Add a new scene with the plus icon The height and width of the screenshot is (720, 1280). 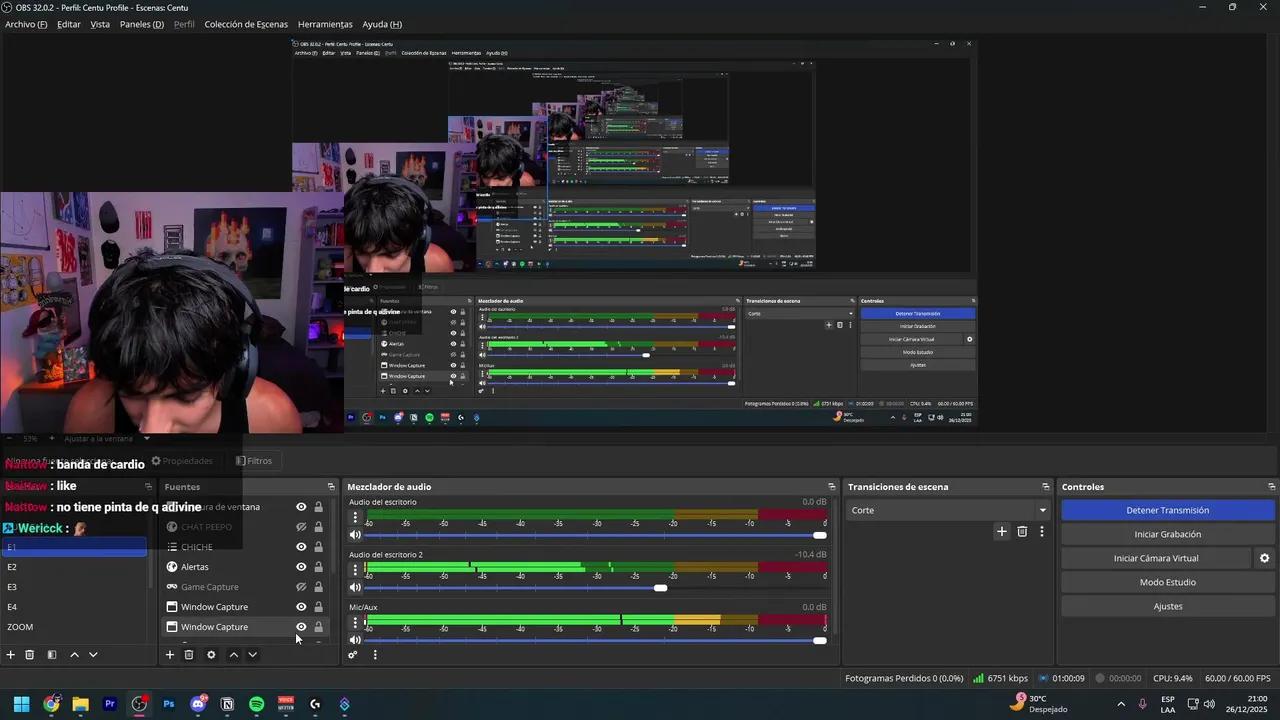[11, 655]
